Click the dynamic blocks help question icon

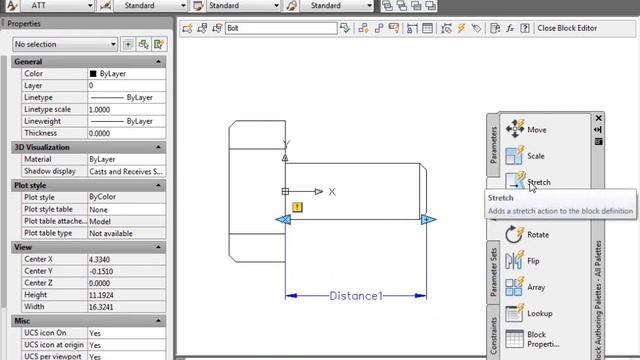[x=525, y=28]
